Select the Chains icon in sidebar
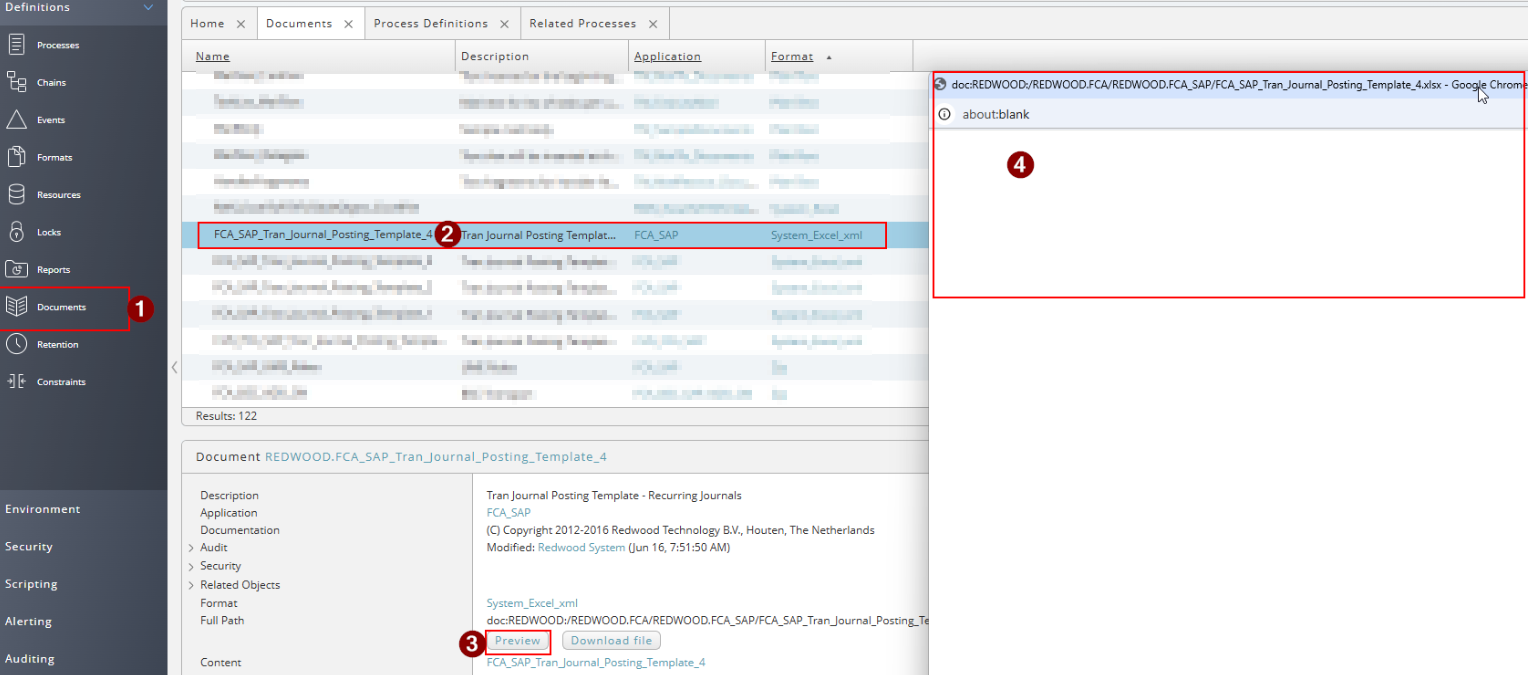The image size is (1528, 675). (x=16, y=82)
